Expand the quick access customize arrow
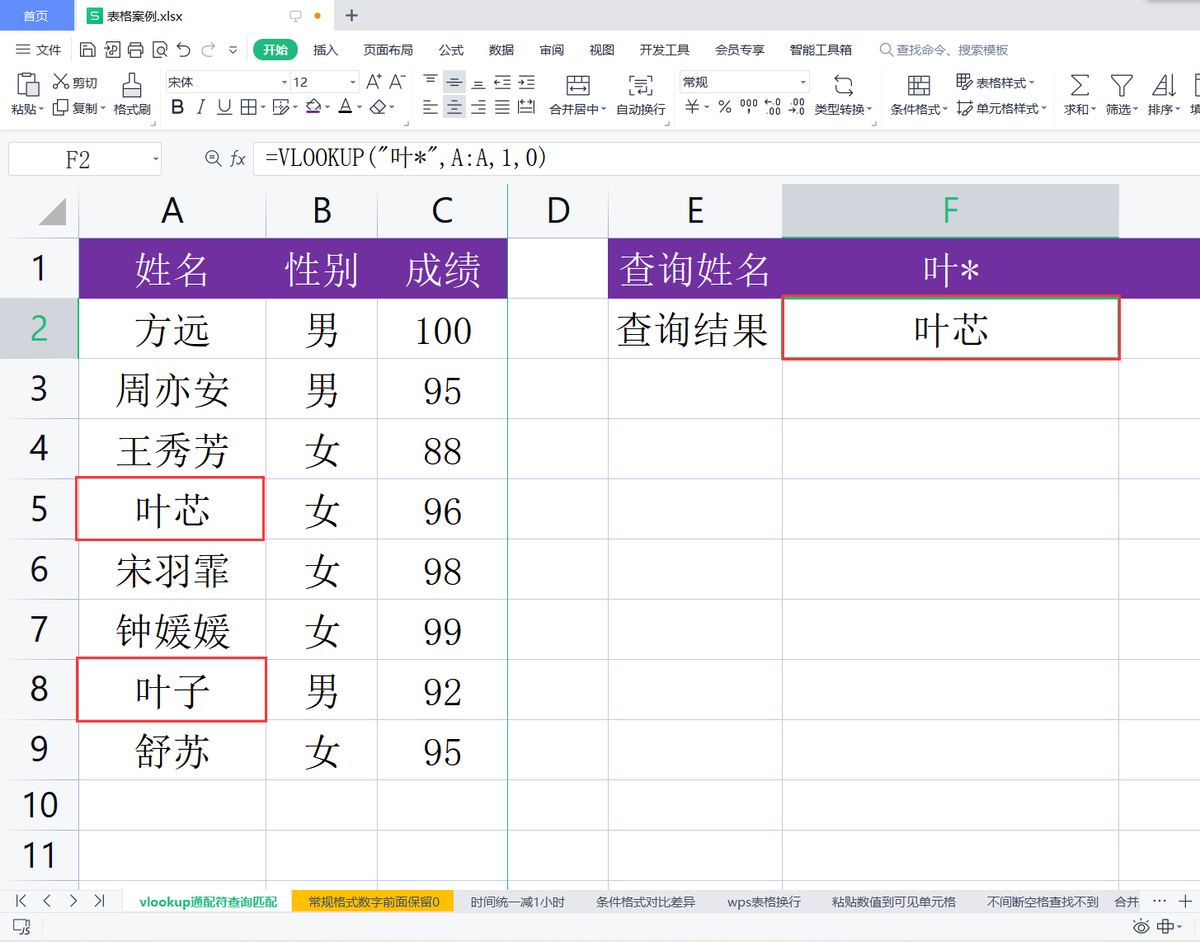Viewport: 1200px width, 942px height. tap(233, 49)
